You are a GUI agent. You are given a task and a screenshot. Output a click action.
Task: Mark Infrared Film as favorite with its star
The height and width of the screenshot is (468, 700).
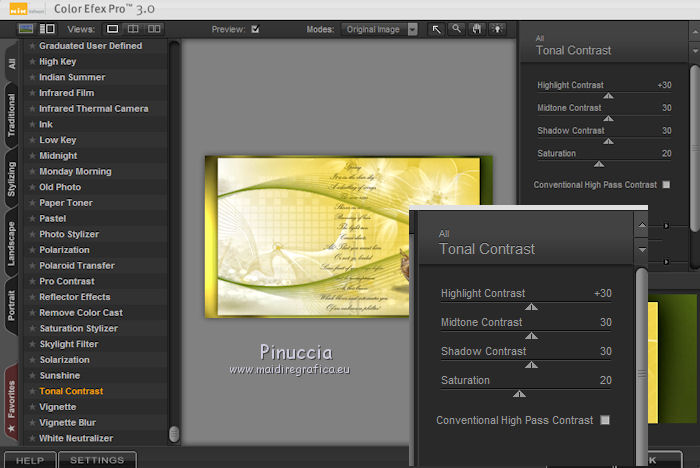coord(32,93)
